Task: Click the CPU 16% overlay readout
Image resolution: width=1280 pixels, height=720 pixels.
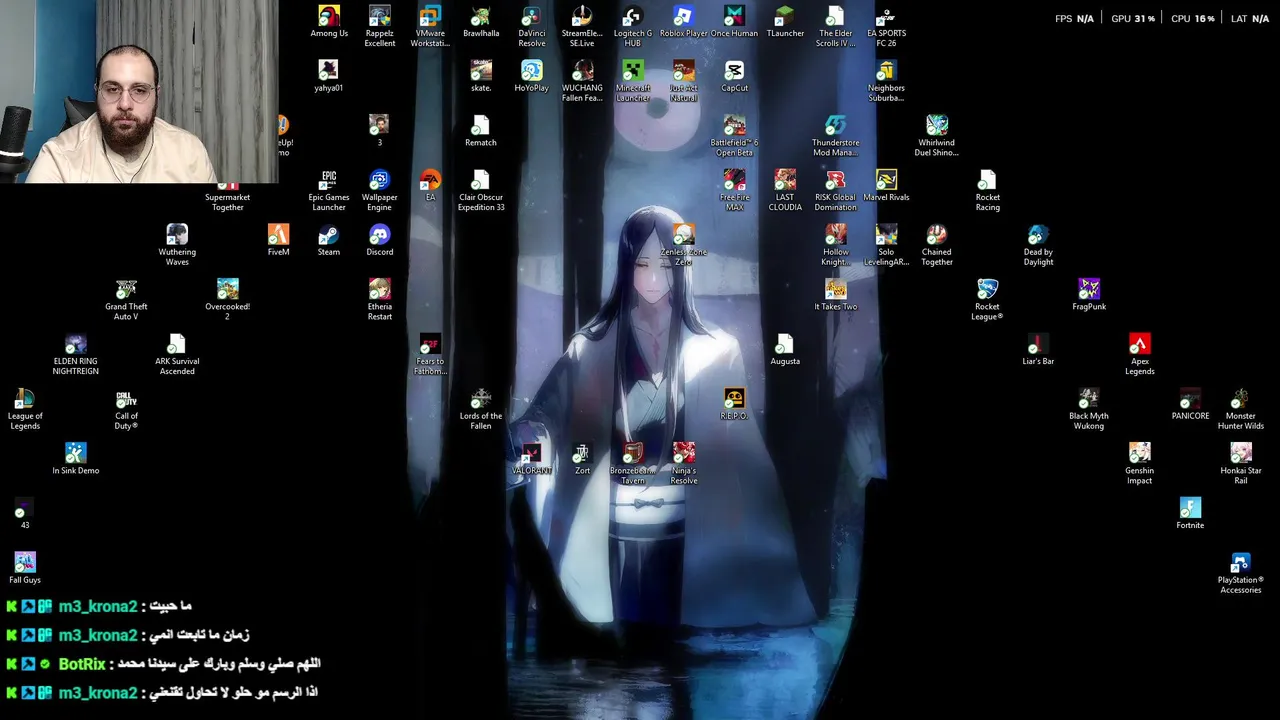Action: (1192, 19)
